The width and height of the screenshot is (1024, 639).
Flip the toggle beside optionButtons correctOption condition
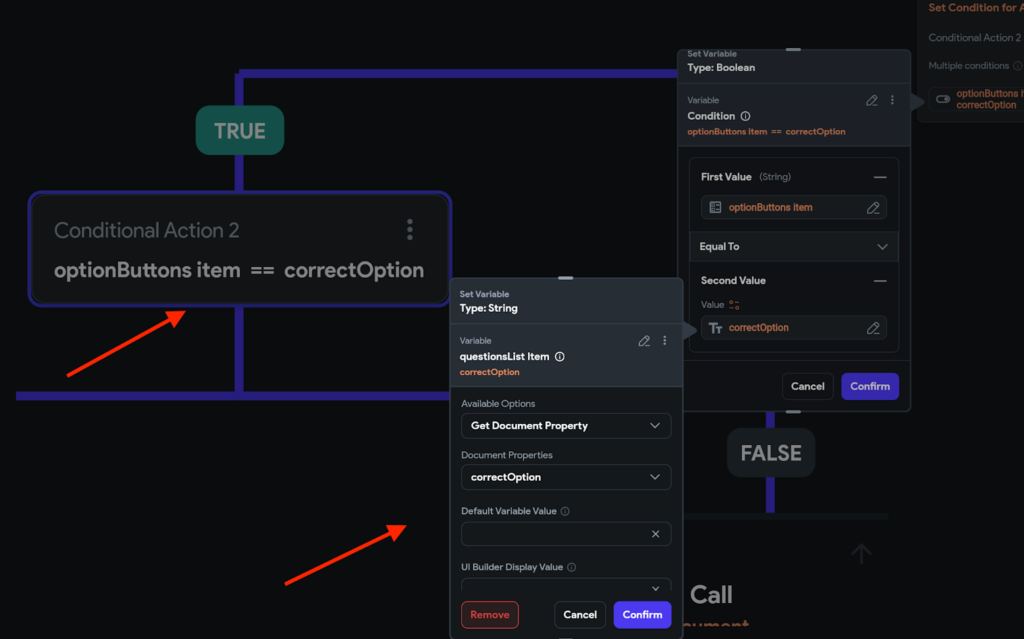tap(941, 99)
